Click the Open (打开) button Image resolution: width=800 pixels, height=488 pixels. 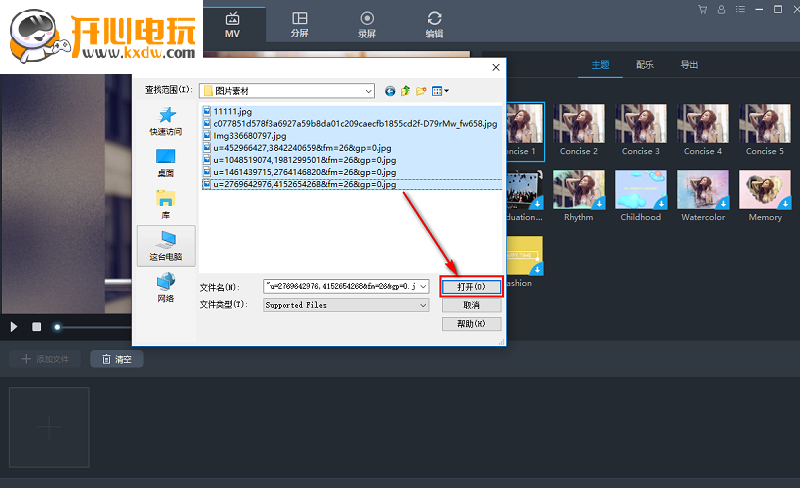point(471,286)
